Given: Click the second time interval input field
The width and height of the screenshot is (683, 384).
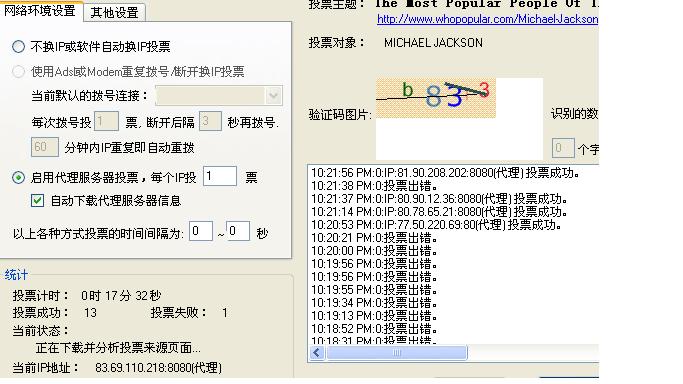Looking at the screenshot, I should click(x=238, y=231).
